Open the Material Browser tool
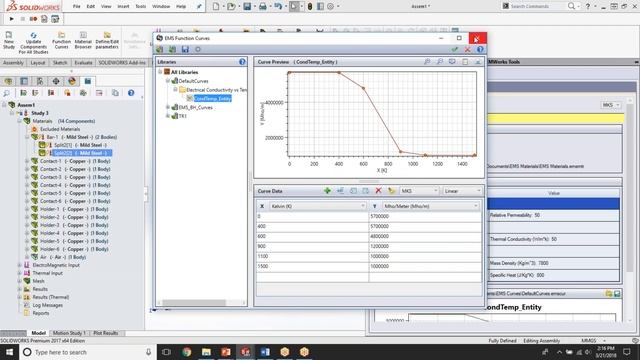The width and height of the screenshot is (640, 360). point(83,40)
